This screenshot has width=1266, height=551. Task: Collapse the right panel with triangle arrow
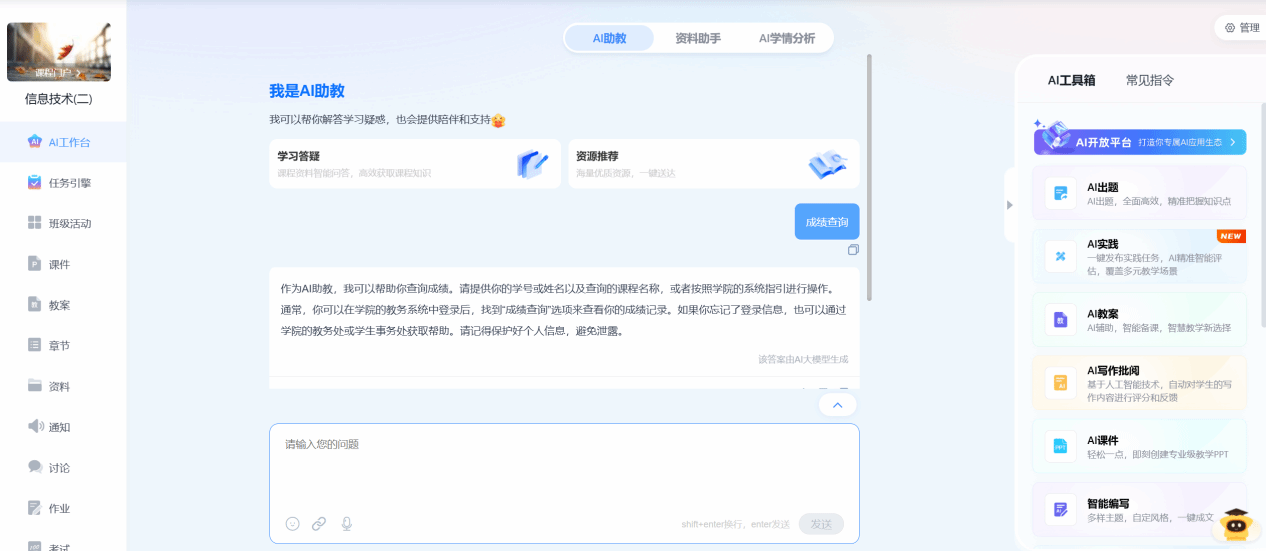point(1009,205)
